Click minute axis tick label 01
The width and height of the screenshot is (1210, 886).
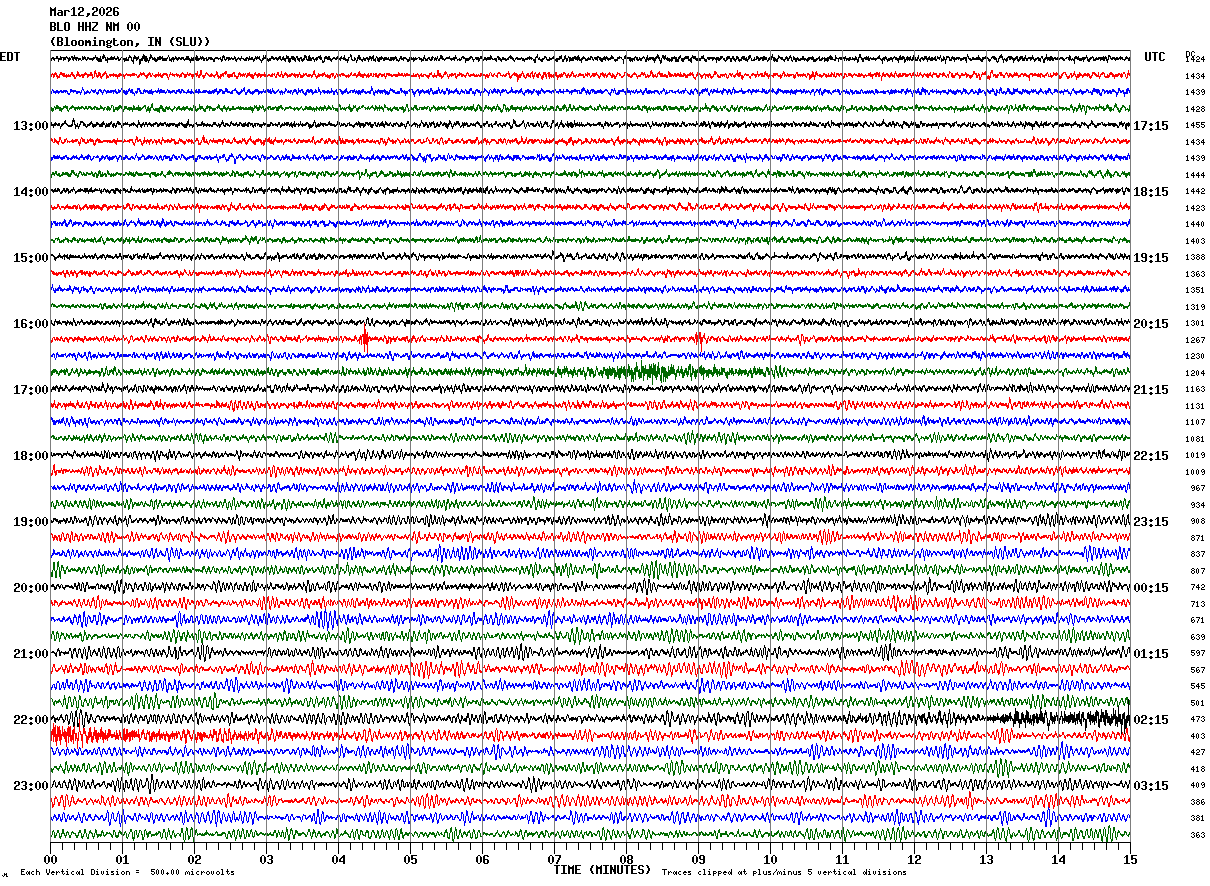point(122,860)
